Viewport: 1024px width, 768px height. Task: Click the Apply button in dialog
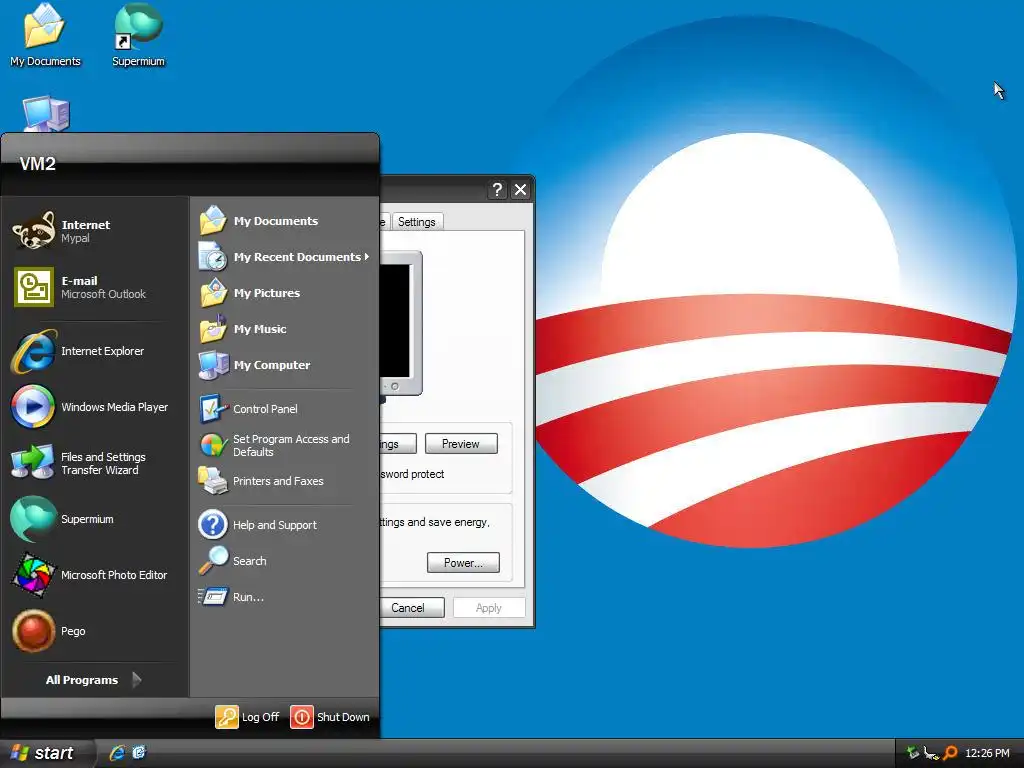tap(488, 608)
